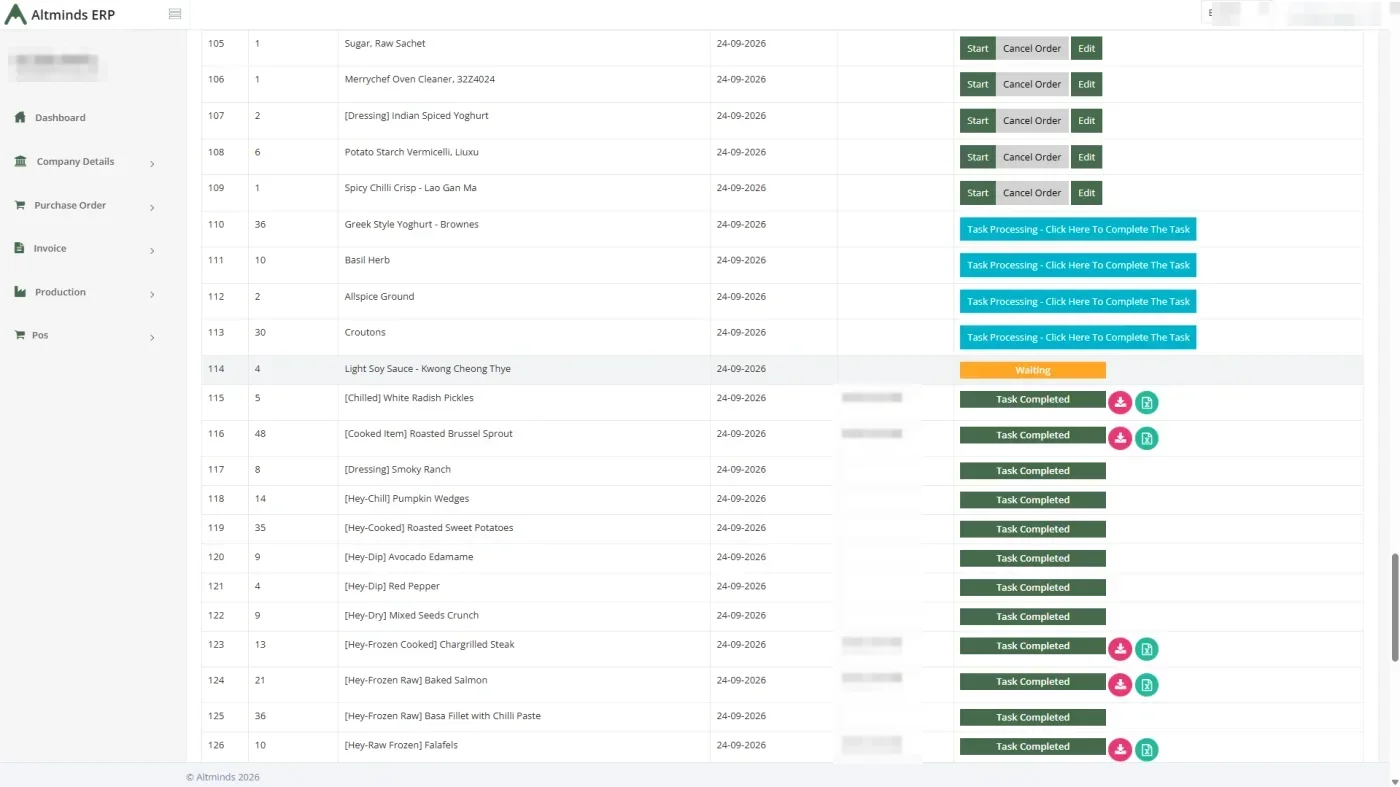Image resolution: width=1400 pixels, height=787 pixels.
Task: Download PDF for Baked Salmon row
Action: pyautogui.click(x=1120, y=685)
